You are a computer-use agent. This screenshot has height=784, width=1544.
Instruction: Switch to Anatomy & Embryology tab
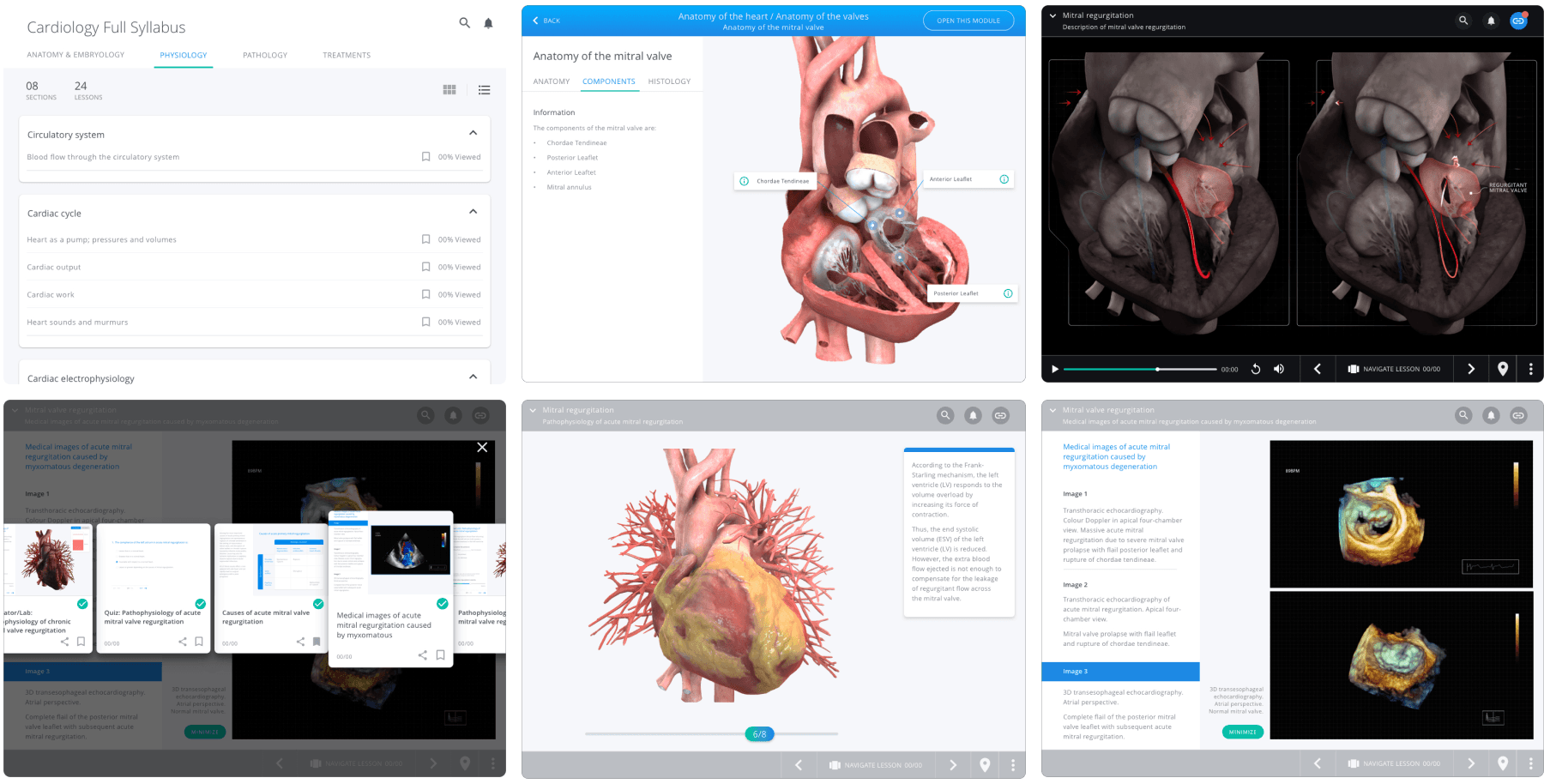click(x=75, y=55)
